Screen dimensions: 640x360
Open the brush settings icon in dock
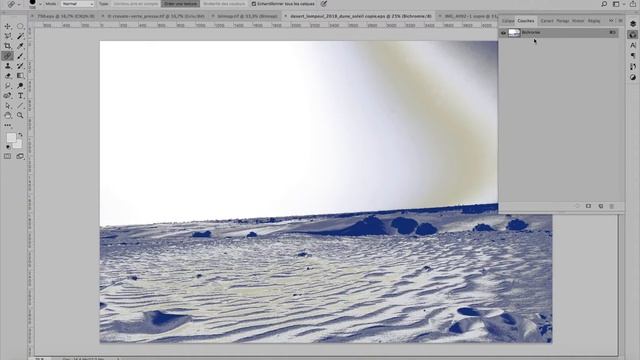(633, 67)
